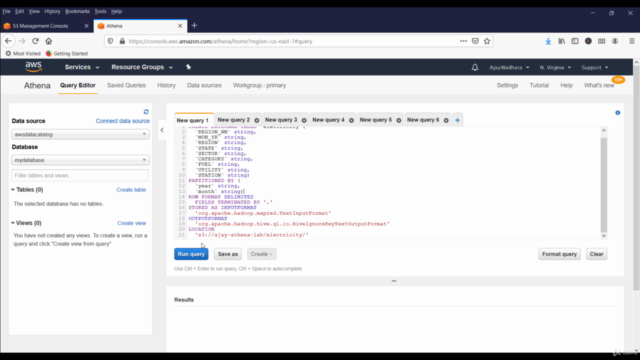
Task: Collapse the left panel with chevron
Action: click(x=162, y=130)
